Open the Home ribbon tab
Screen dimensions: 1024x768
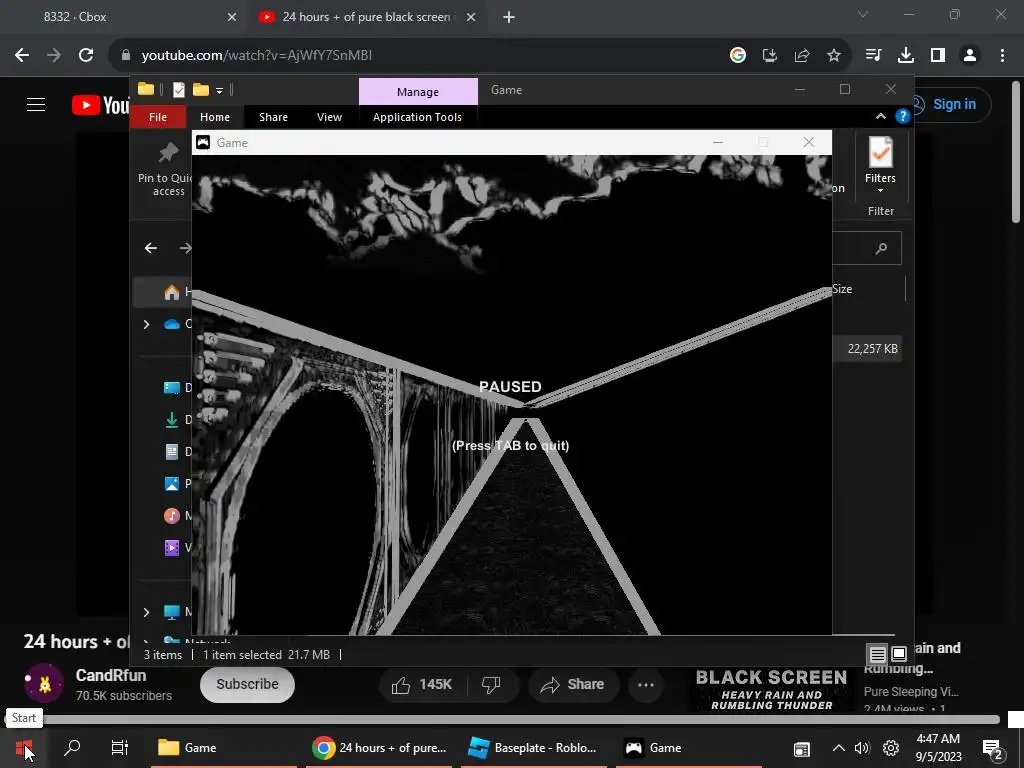click(x=215, y=117)
